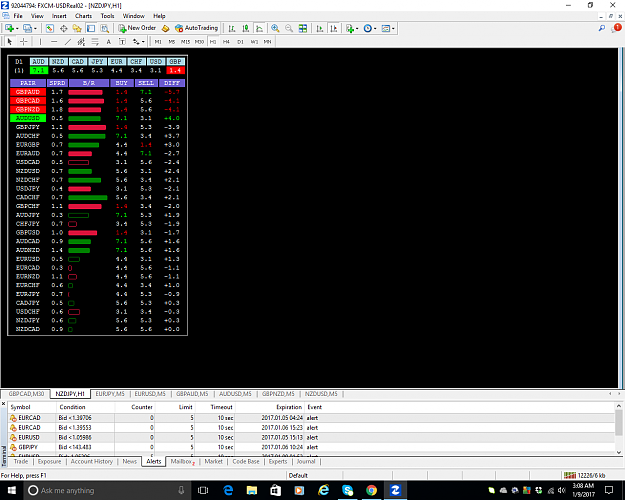Viewport: 625px width, 500px height.
Task: Sort alerts by Expiration column header
Action: tap(269, 407)
